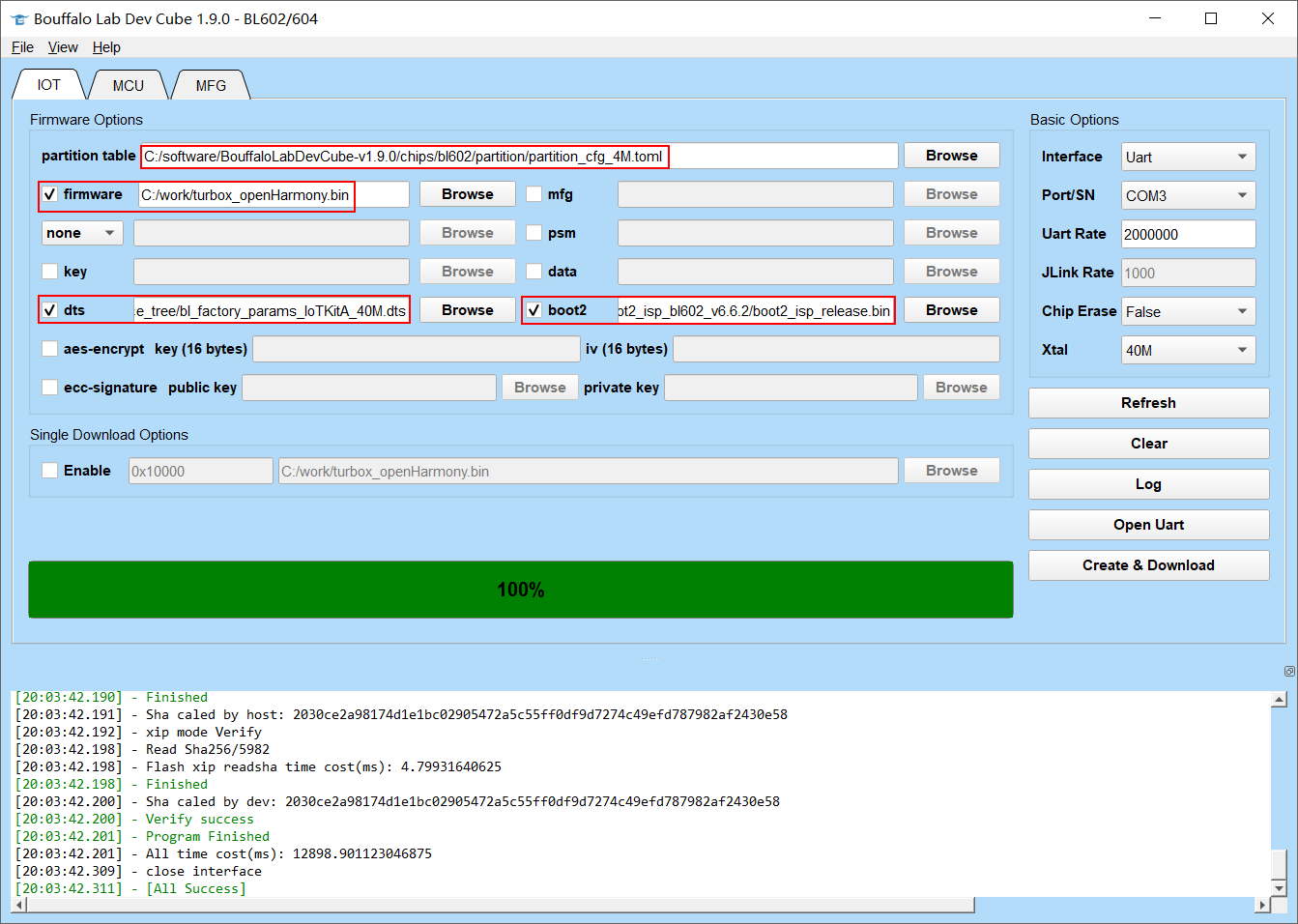Open the Port/SN COM3 dropdown
The image size is (1298, 924).
coord(1188,195)
